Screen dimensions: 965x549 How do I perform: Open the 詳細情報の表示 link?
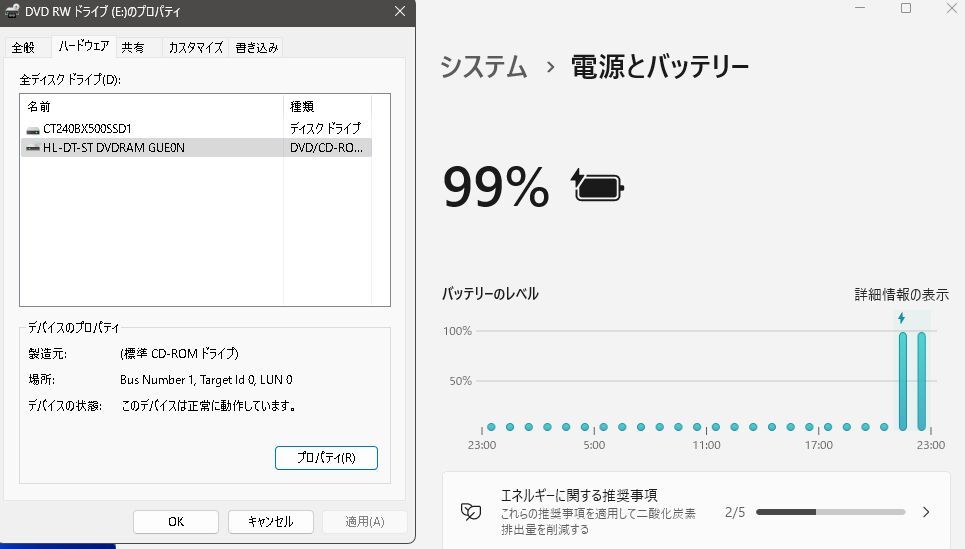click(x=901, y=295)
